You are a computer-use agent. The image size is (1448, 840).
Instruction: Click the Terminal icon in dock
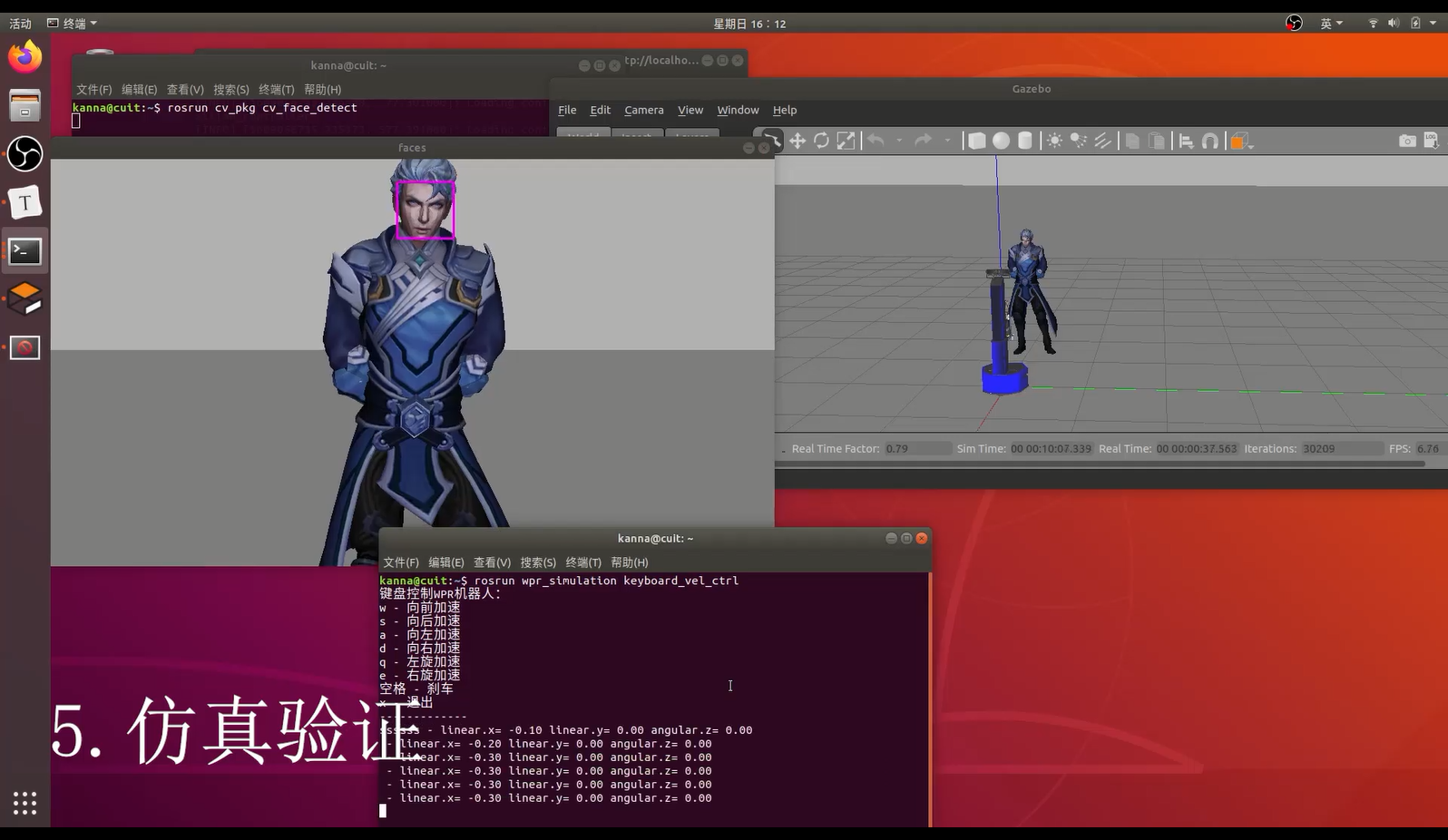click(24, 251)
